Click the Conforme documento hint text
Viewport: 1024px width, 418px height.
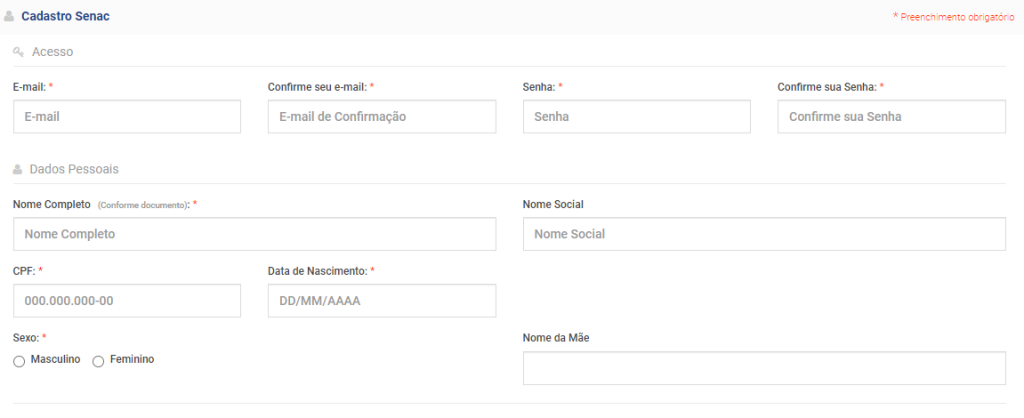[x=142, y=205]
